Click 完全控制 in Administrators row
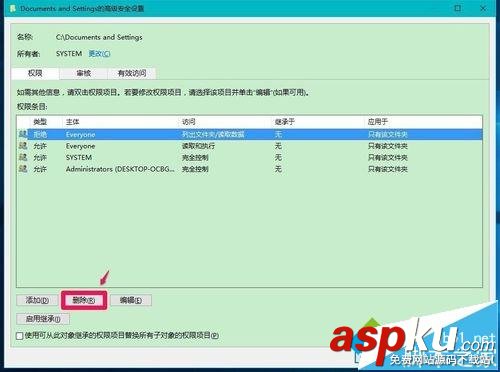This screenshot has height=372, width=500. pyautogui.click(x=195, y=169)
